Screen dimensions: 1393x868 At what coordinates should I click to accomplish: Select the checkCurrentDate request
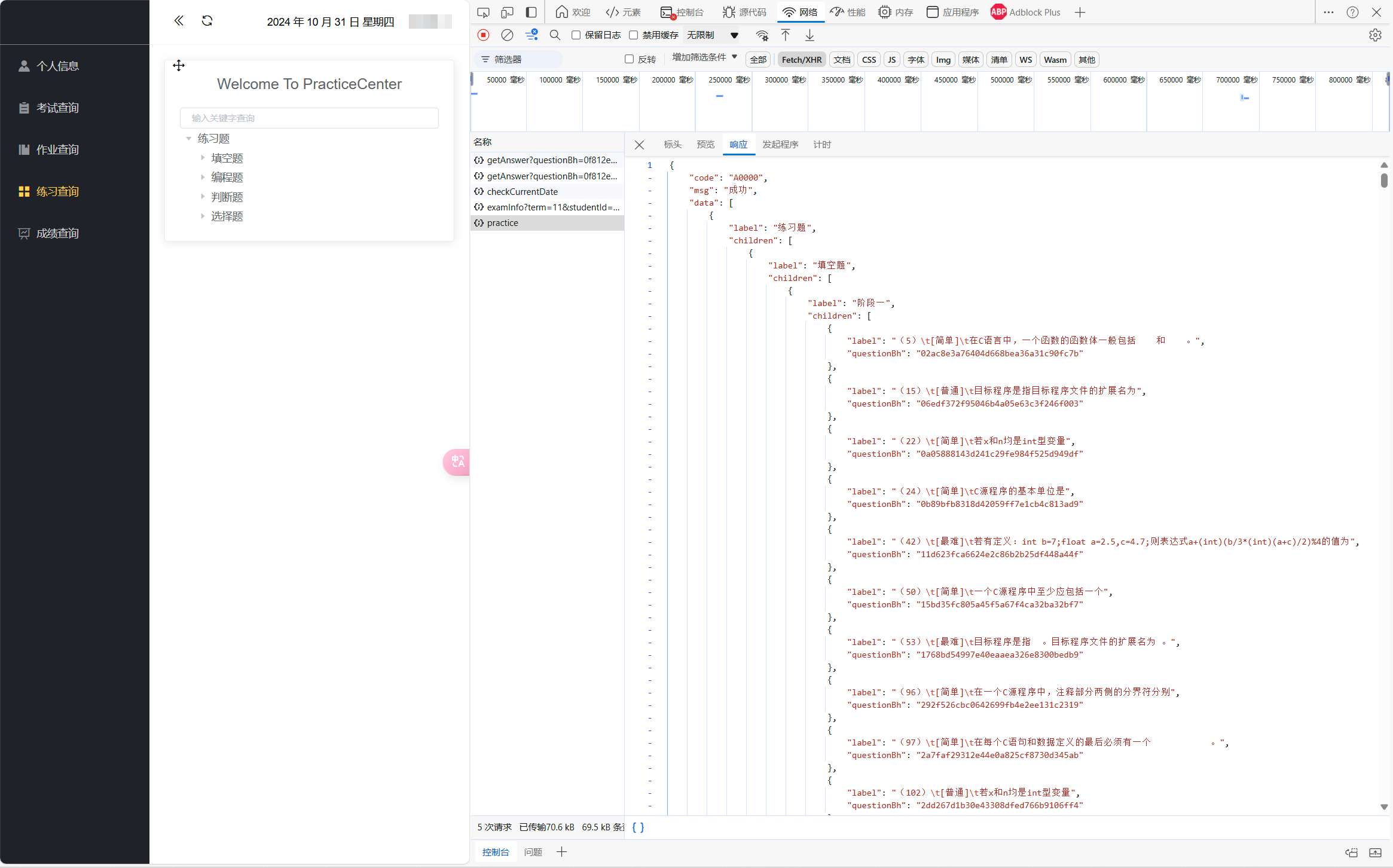click(x=522, y=192)
